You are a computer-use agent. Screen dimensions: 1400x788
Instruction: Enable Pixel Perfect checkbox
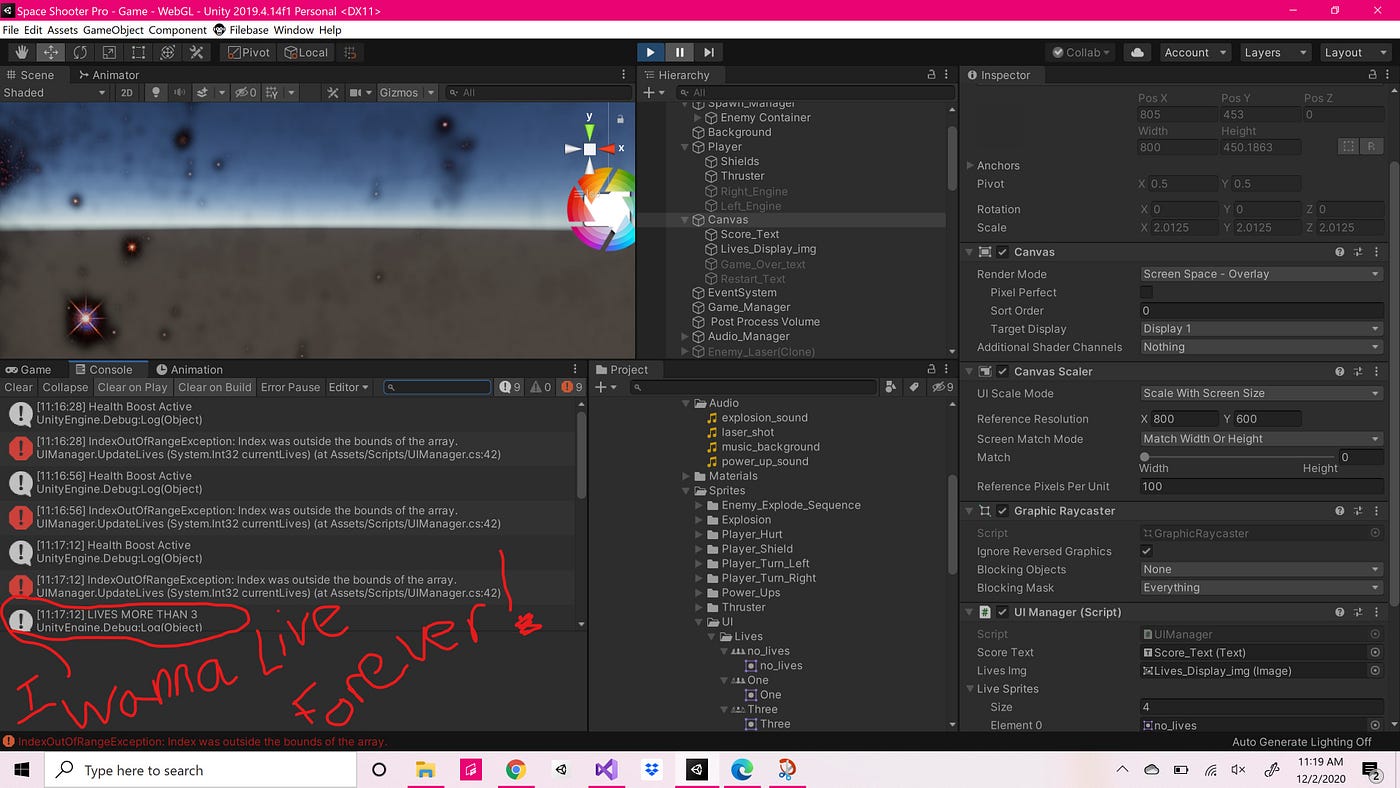[1147, 292]
